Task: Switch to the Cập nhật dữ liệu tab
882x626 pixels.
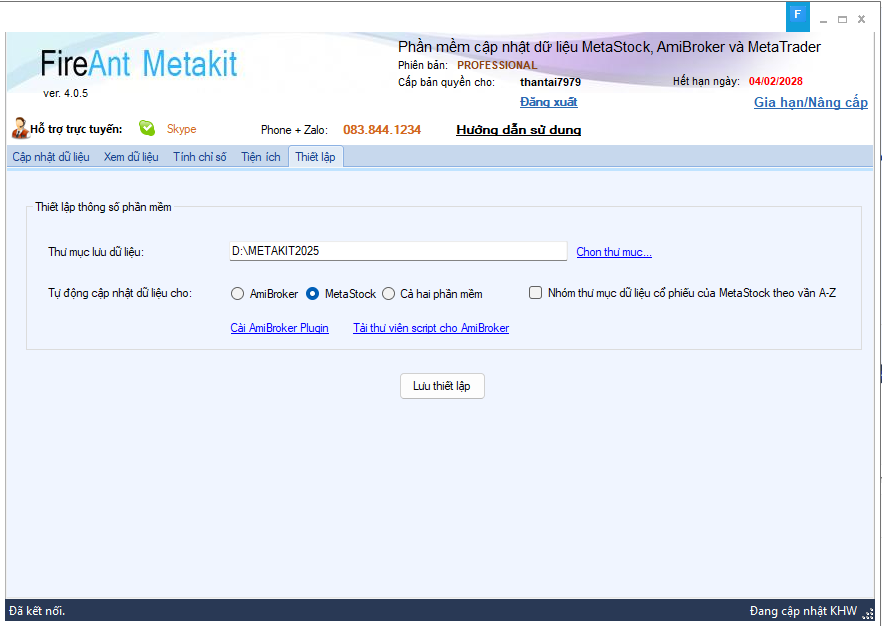Action: click(x=51, y=157)
